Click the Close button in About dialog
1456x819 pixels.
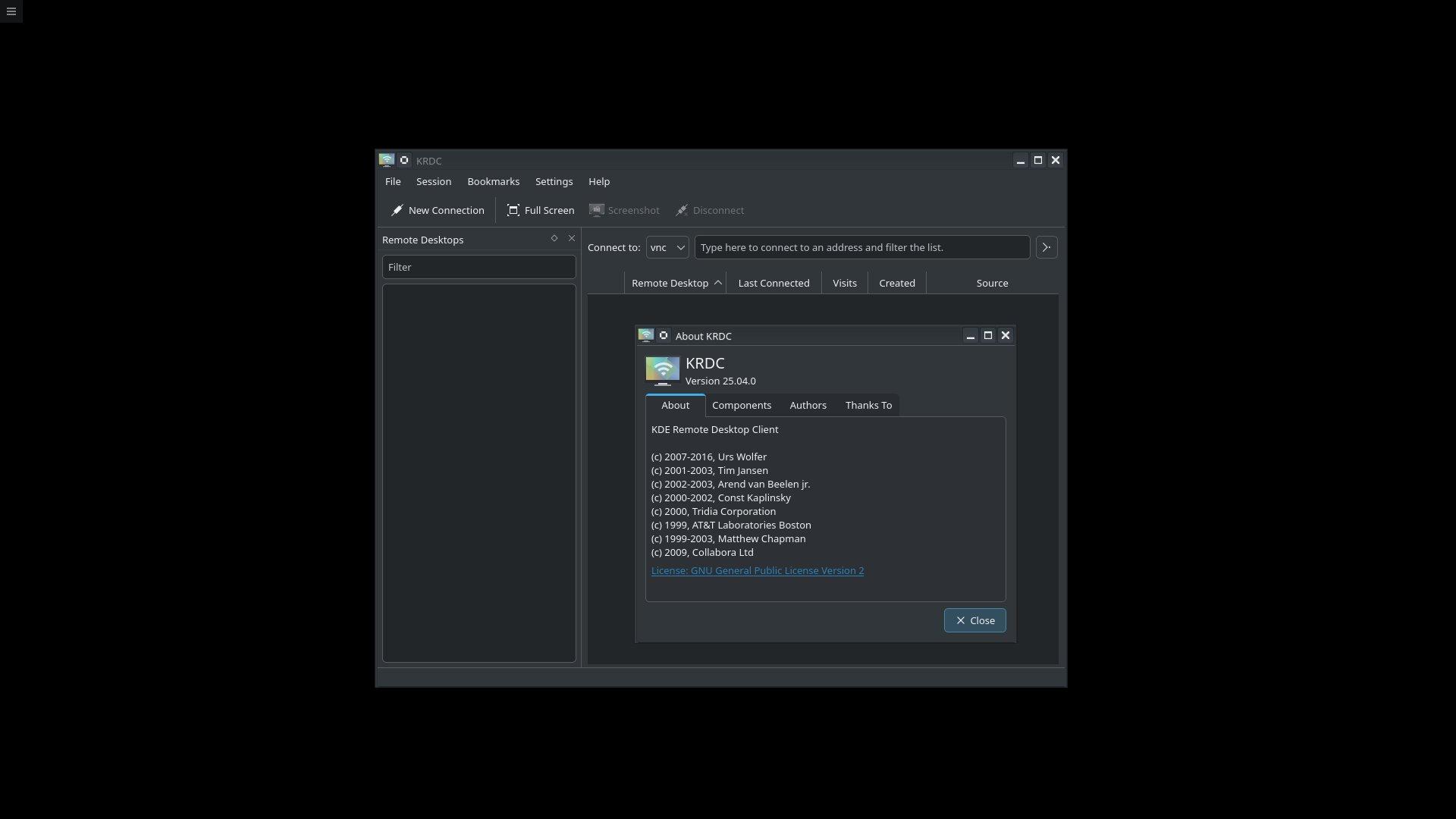tap(975, 620)
